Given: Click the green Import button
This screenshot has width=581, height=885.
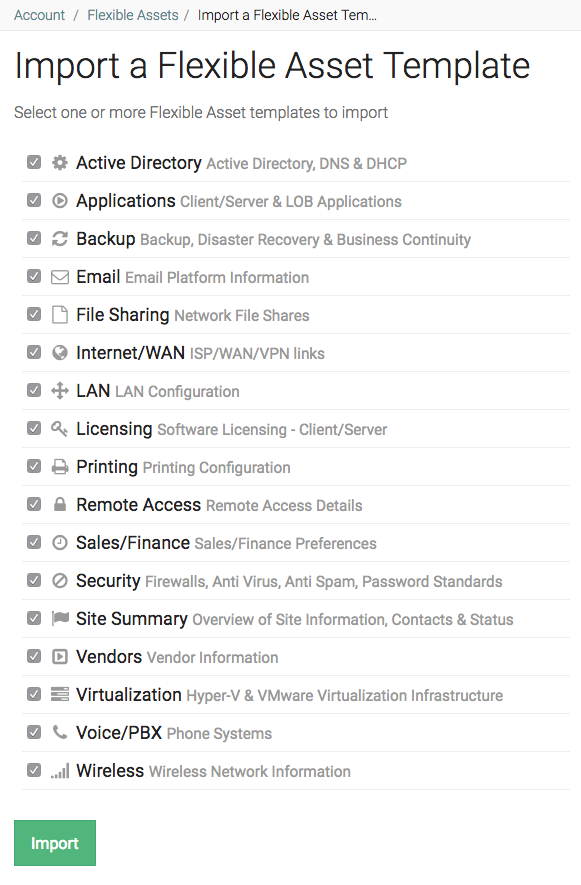Looking at the screenshot, I should point(55,843).
